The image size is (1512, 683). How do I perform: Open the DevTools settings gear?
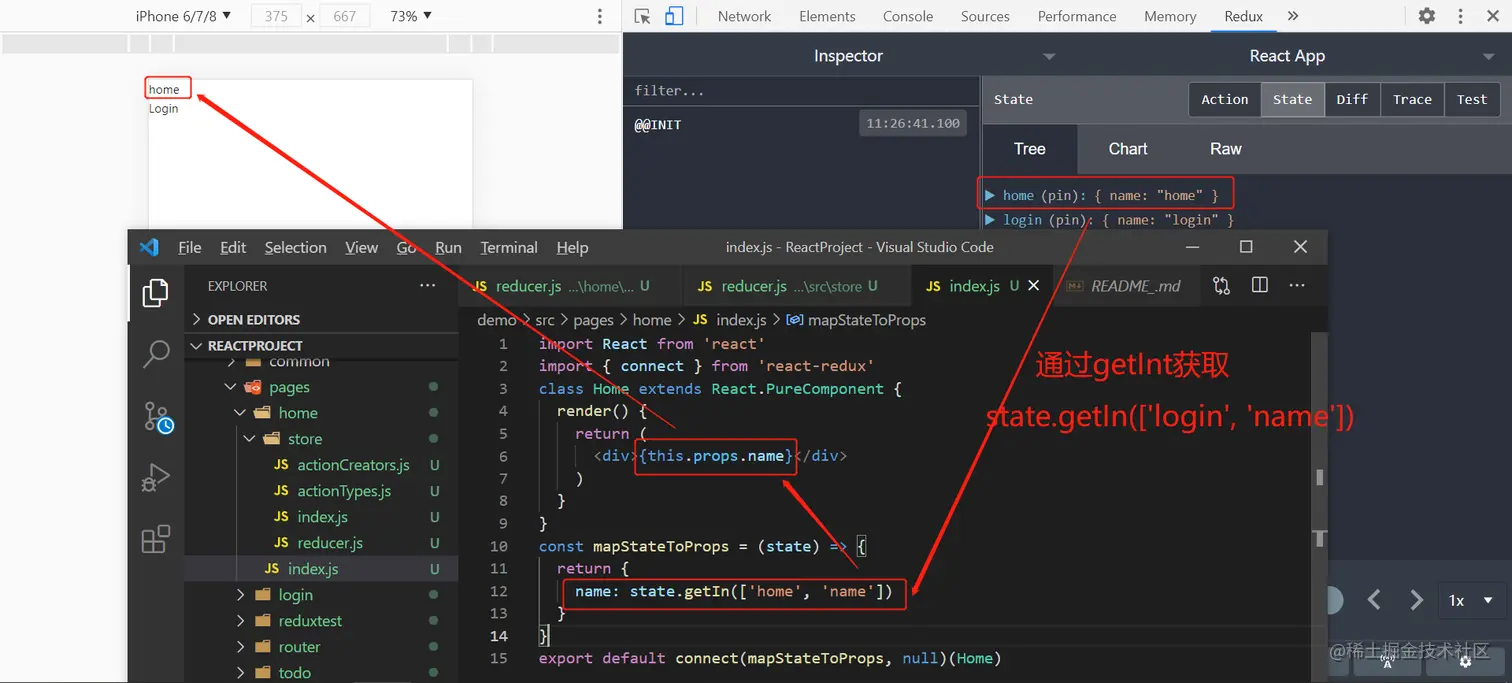click(x=1427, y=16)
